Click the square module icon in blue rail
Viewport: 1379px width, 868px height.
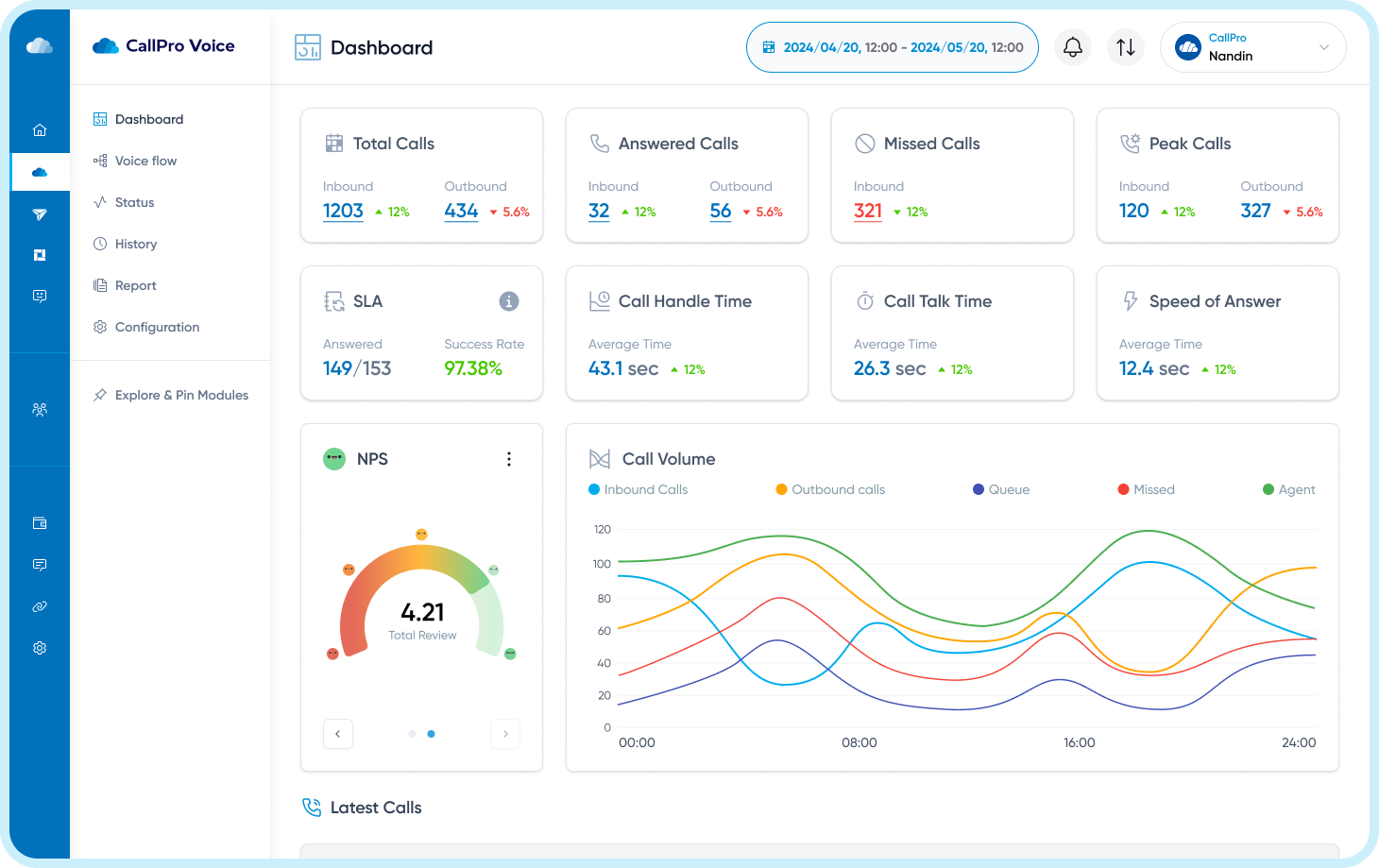click(x=40, y=255)
